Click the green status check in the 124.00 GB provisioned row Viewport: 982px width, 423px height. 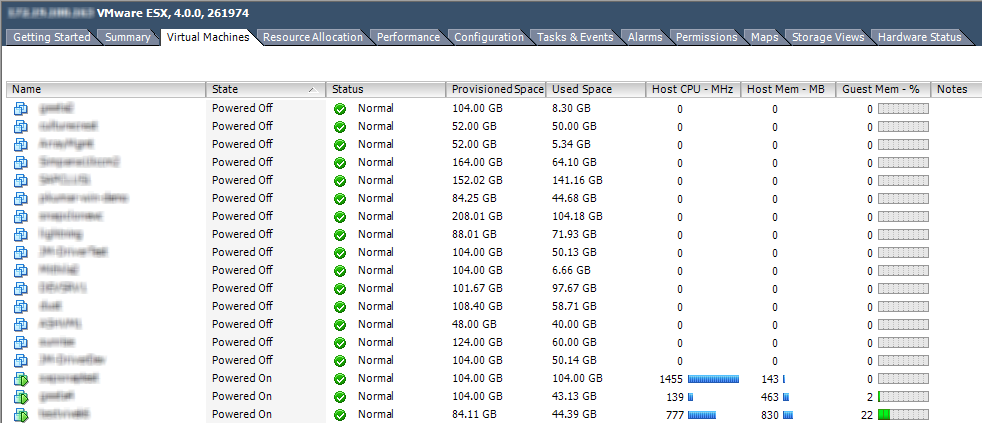340,343
